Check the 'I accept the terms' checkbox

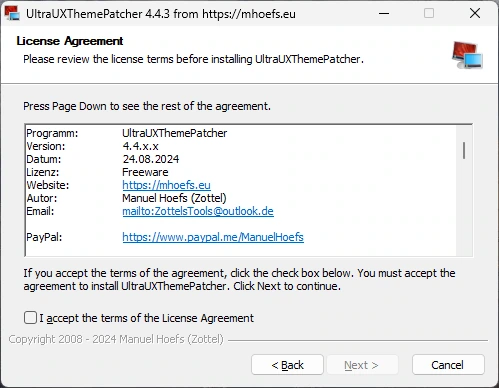[x=30, y=318]
